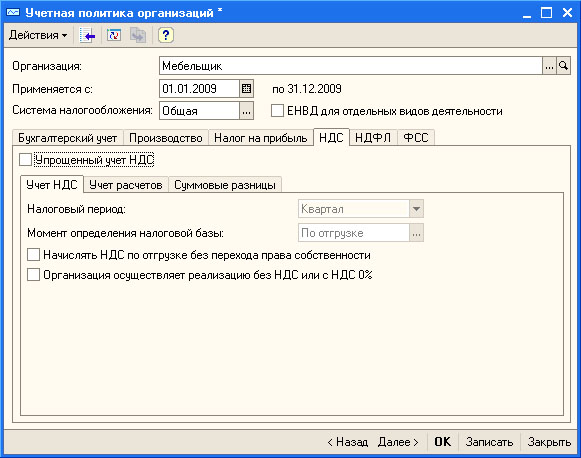
Task: Open the Действия dropdown menu
Action: pos(38,35)
